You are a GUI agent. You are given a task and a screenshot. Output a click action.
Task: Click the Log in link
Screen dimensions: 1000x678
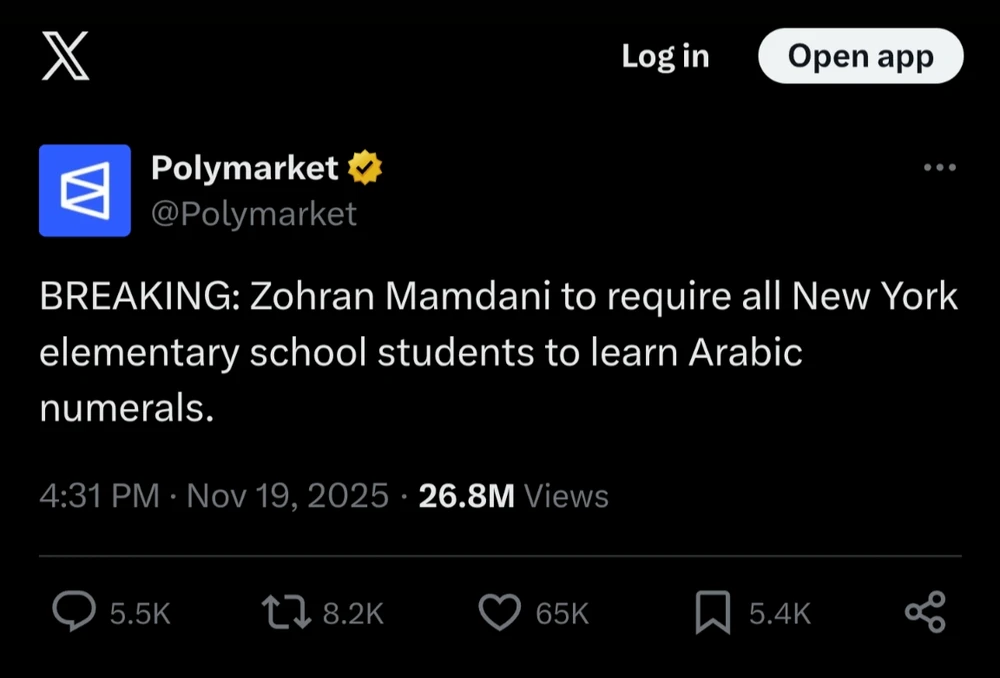point(665,56)
